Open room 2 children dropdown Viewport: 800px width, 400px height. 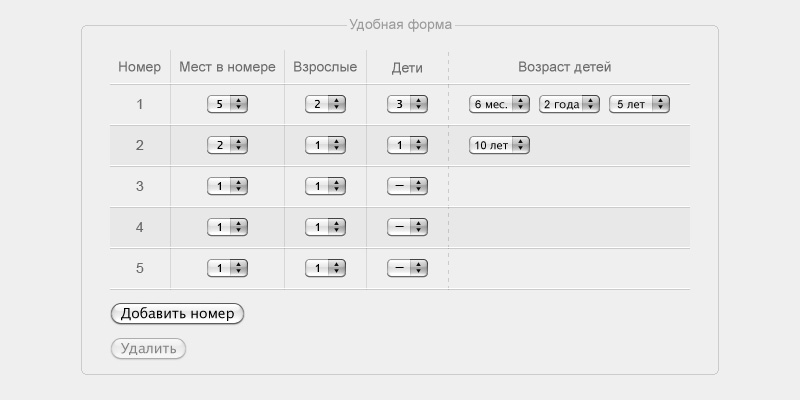coord(407,145)
